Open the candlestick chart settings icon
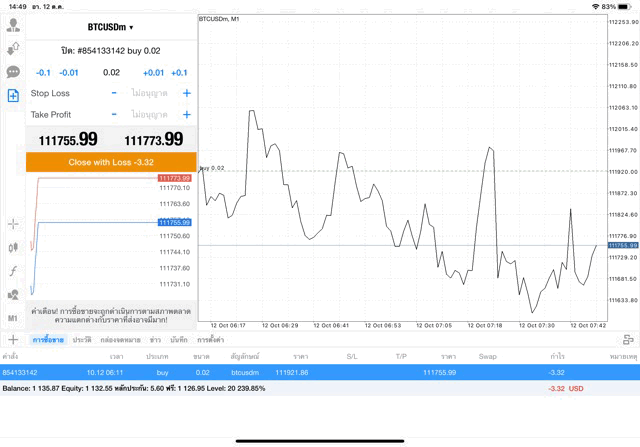 click(13, 247)
